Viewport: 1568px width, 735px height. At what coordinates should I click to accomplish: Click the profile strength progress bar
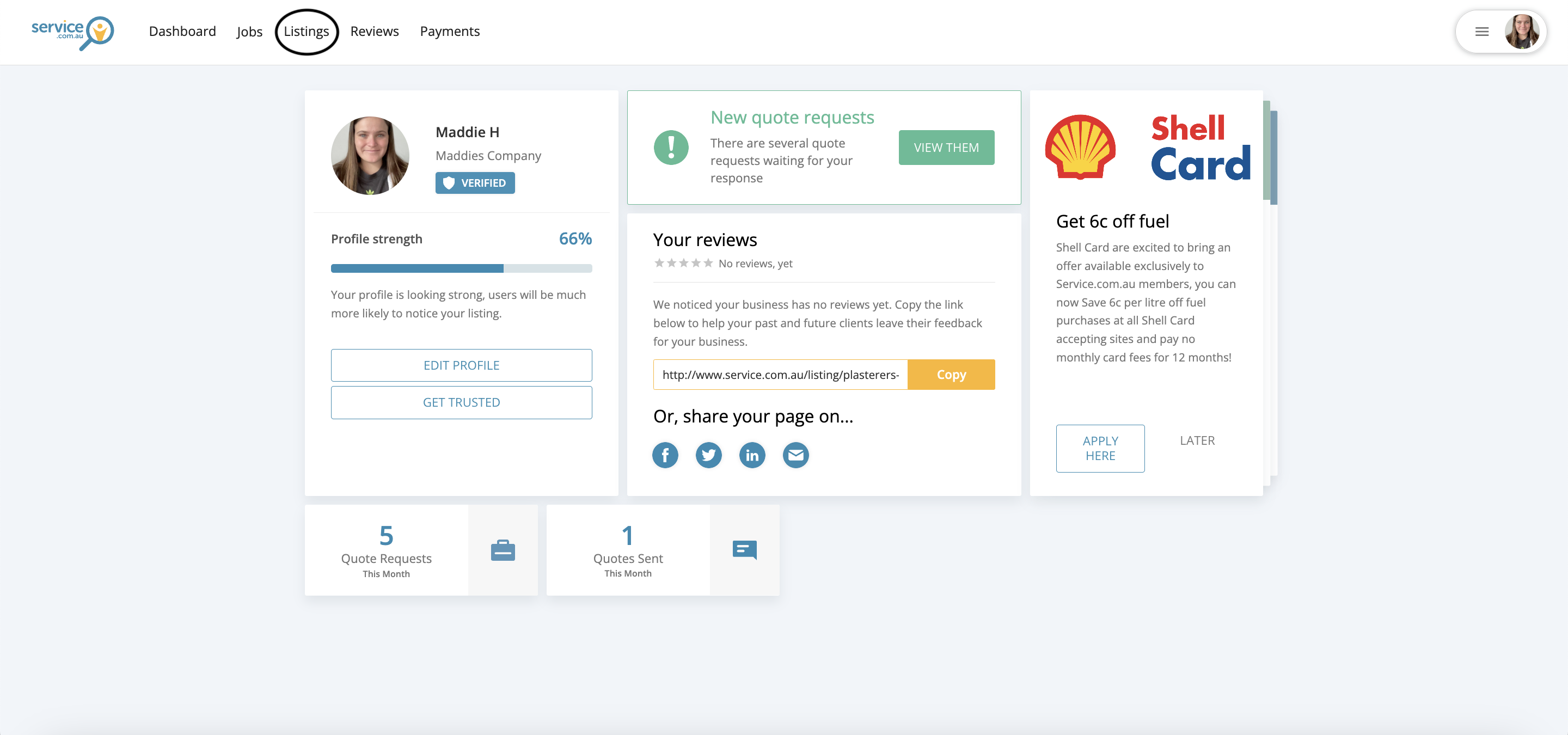point(461,268)
